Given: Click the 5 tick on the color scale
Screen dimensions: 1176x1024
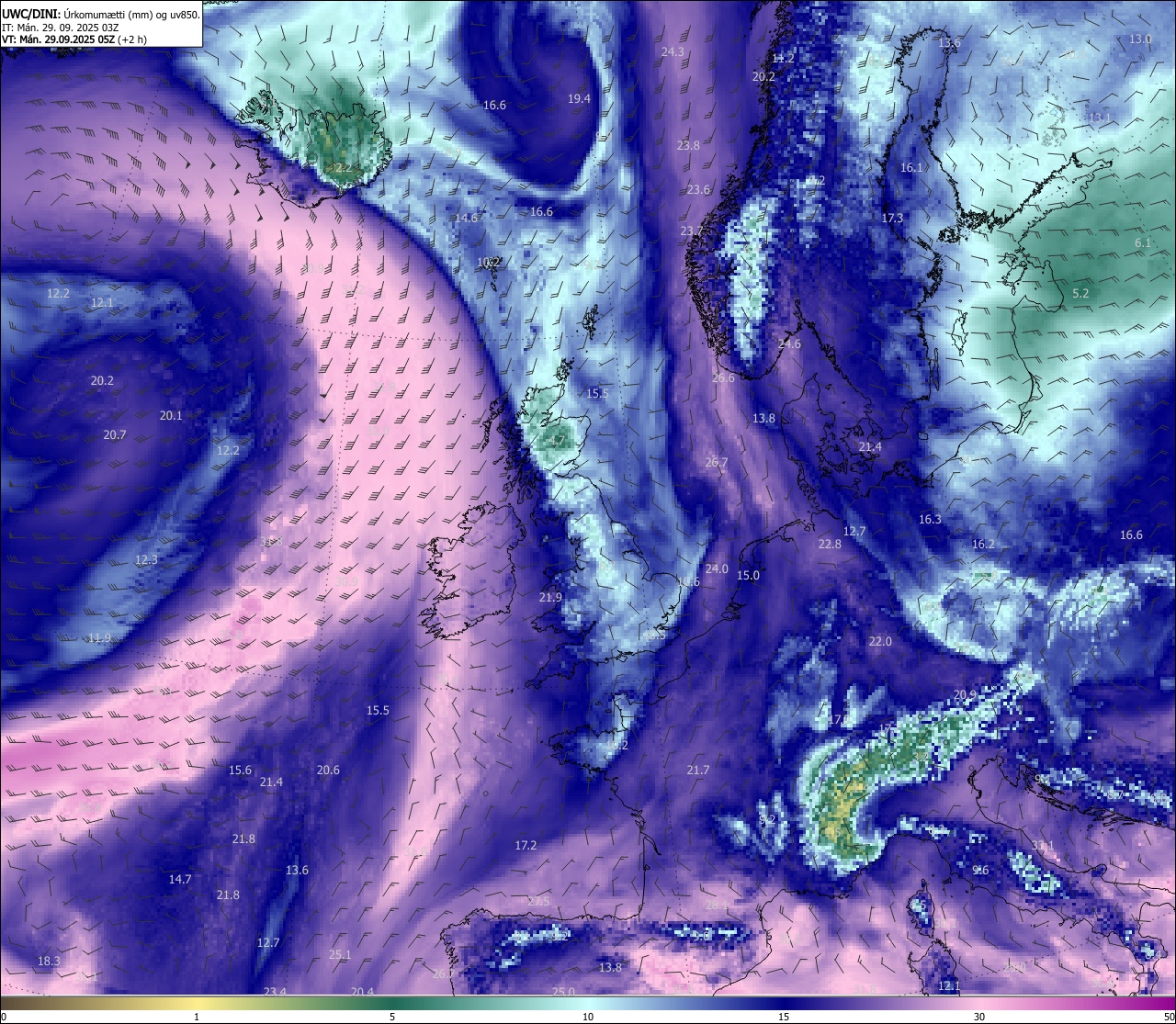Looking at the screenshot, I should pos(392,1017).
